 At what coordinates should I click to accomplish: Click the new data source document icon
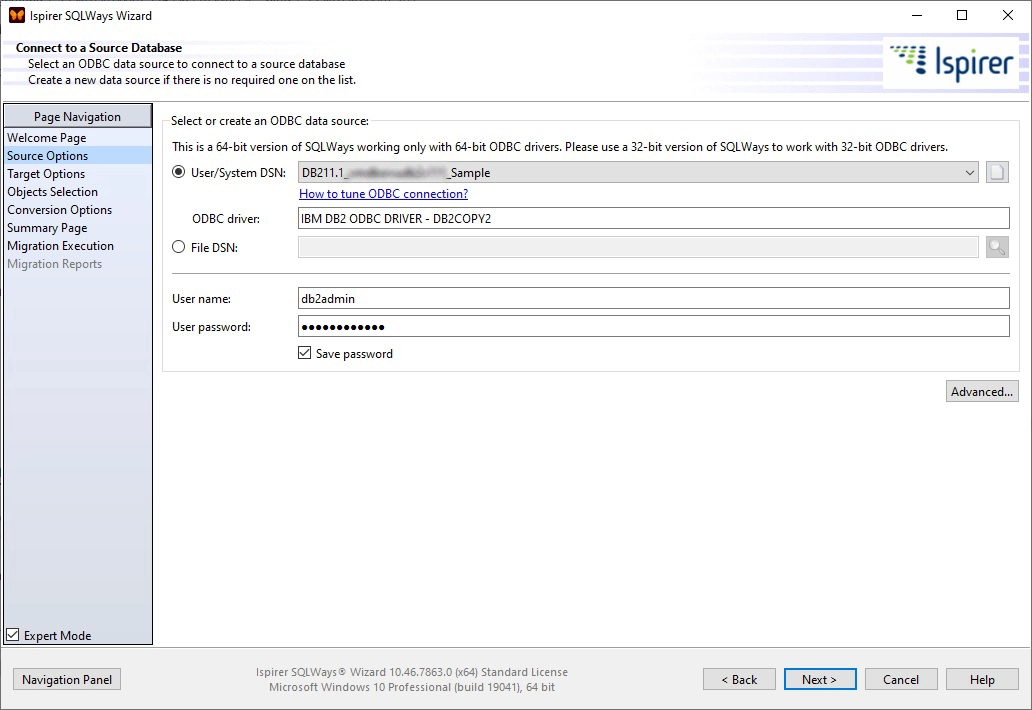click(x=996, y=171)
